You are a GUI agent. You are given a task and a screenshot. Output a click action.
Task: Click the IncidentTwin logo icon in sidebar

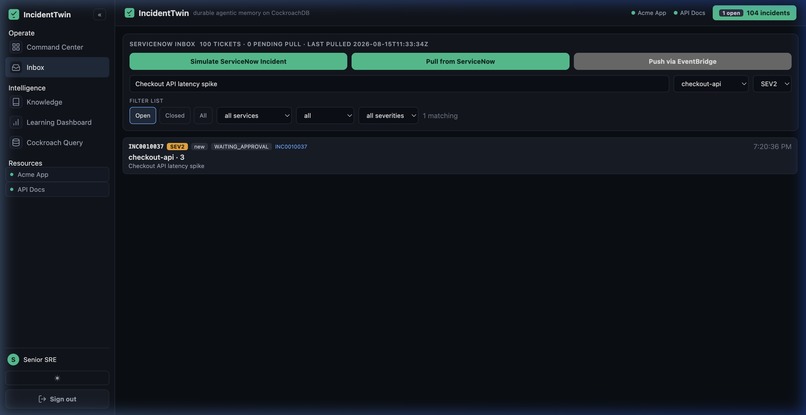pos(13,14)
